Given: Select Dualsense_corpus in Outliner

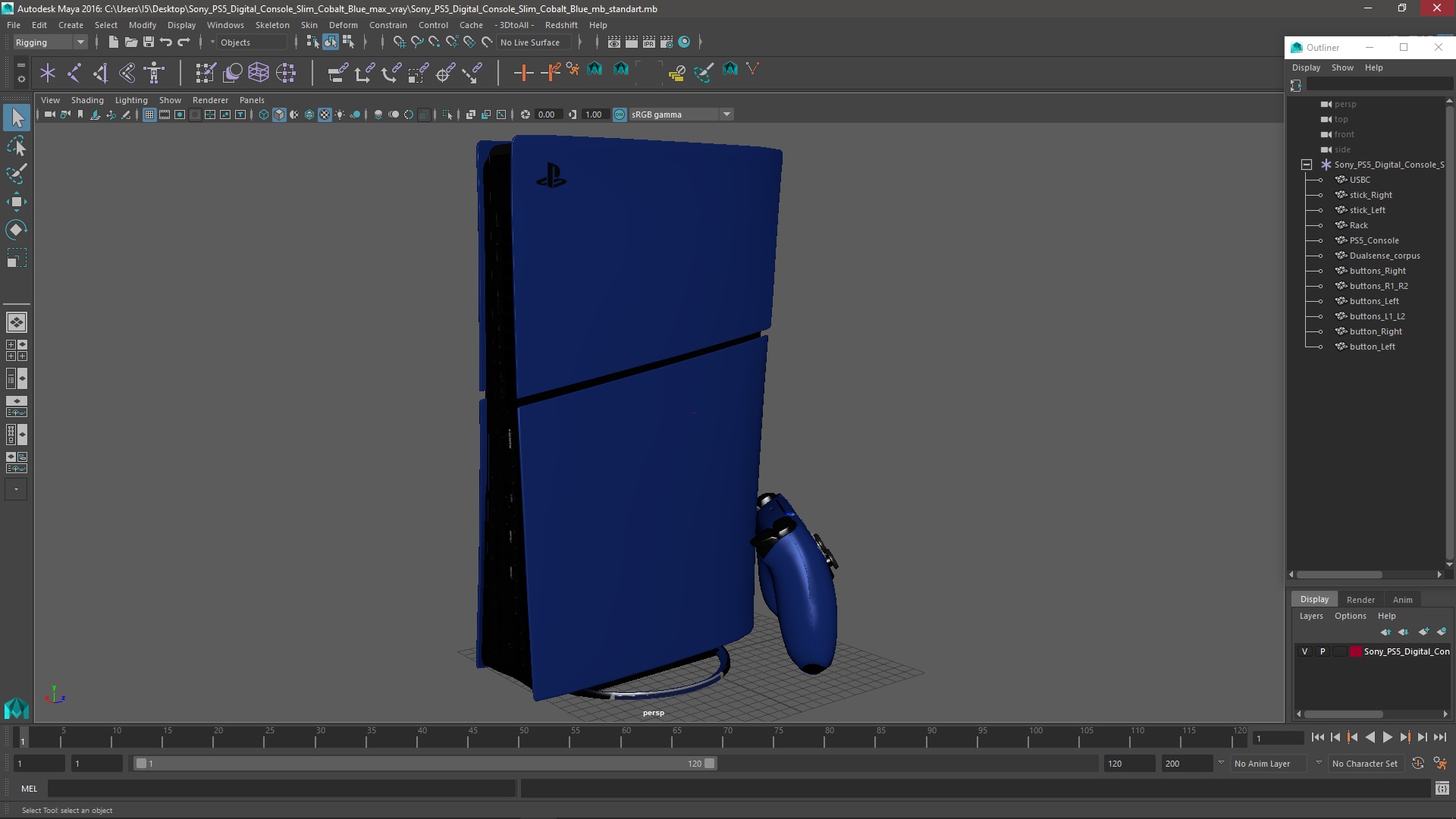Looking at the screenshot, I should point(1385,256).
